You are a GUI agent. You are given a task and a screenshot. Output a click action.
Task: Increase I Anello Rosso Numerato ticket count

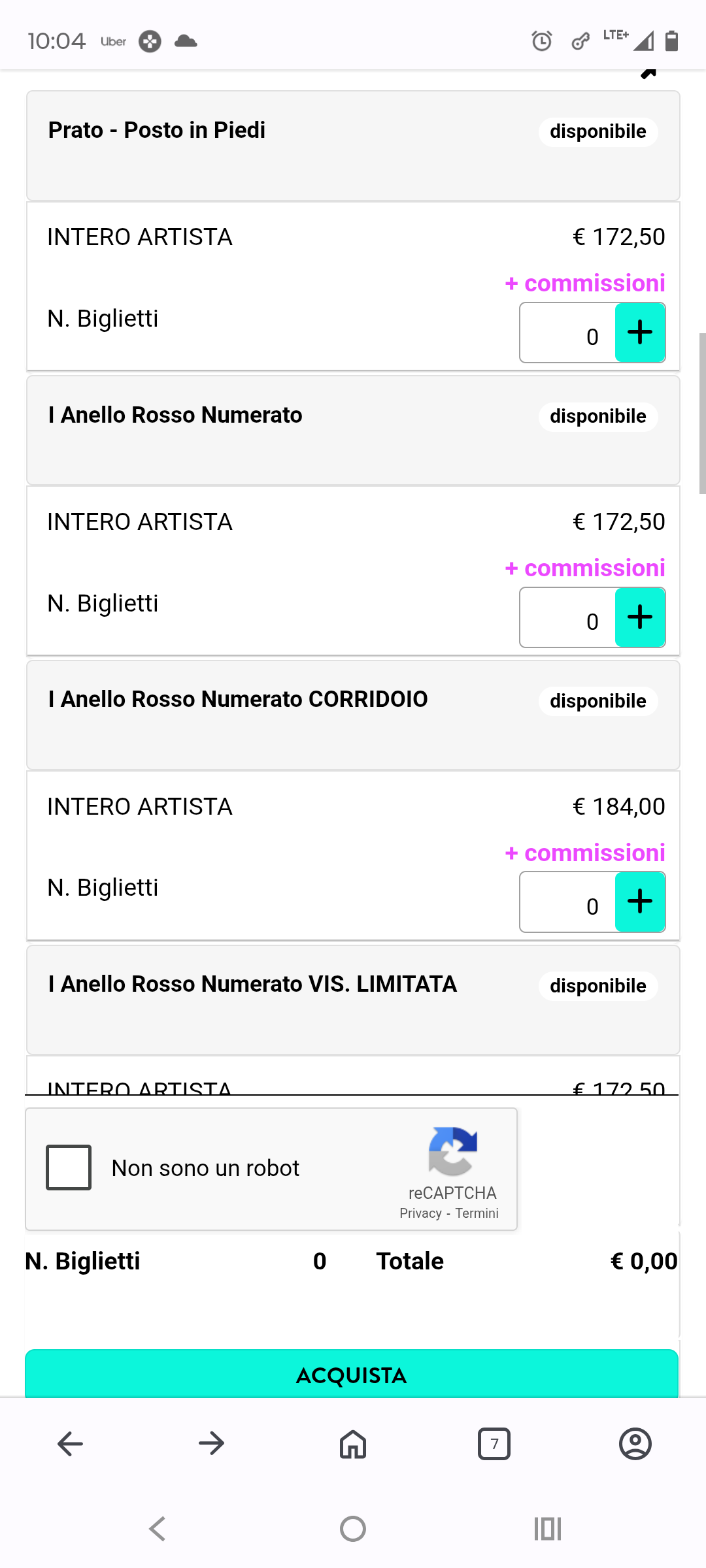[x=640, y=617]
